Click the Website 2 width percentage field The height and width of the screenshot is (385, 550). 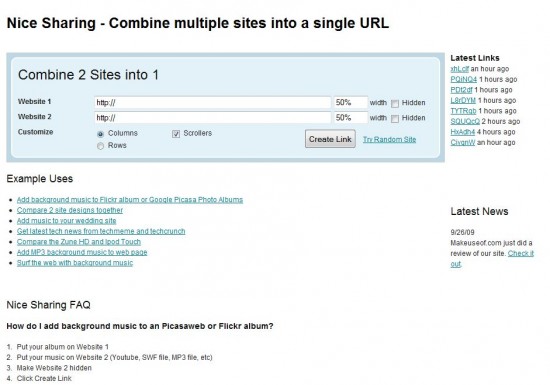[350, 117]
